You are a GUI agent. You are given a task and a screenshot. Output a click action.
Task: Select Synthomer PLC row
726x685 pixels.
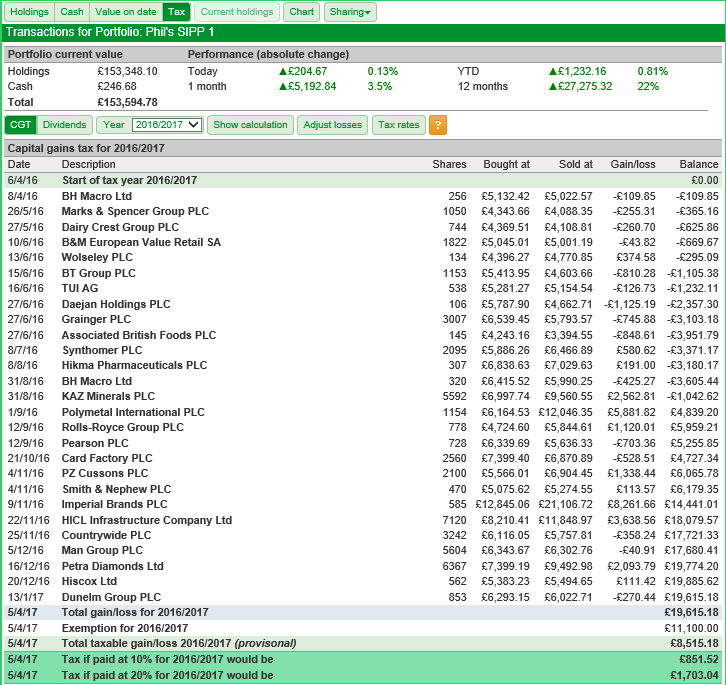point(363,350)
